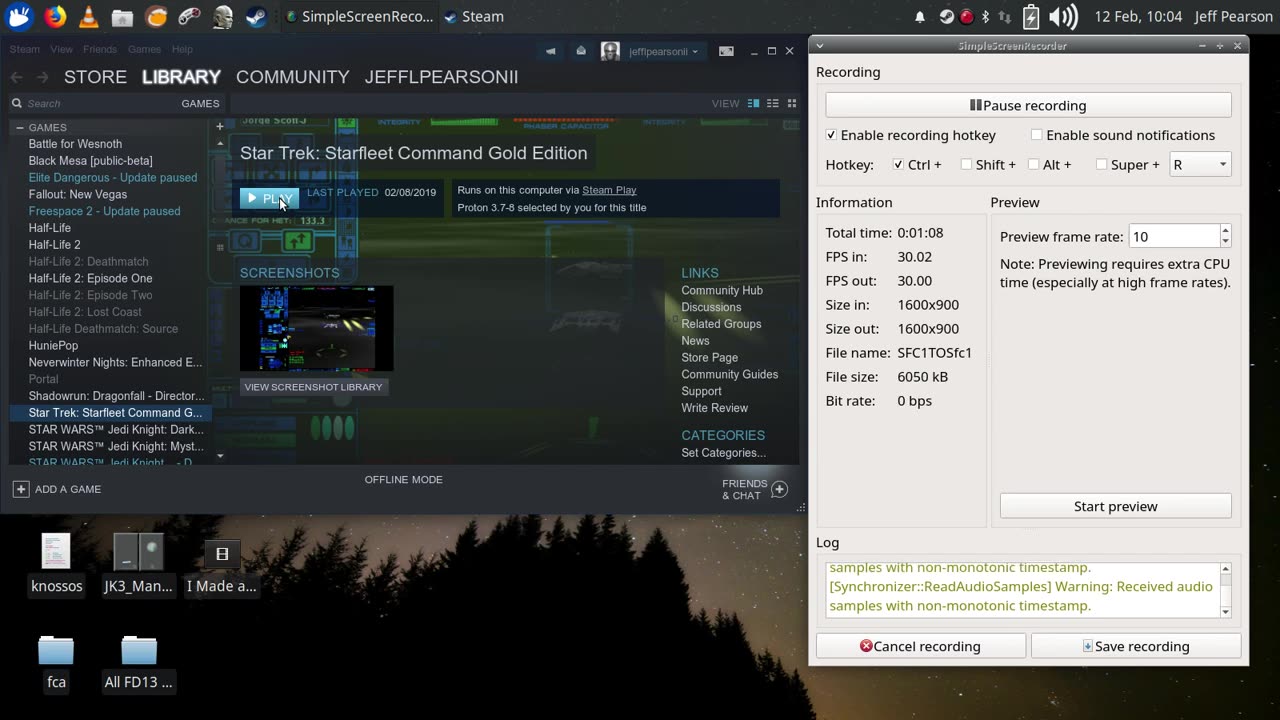Open the Friends menu in Steam
This screenshot has width=1280, height=720.
tap(100, 49)
